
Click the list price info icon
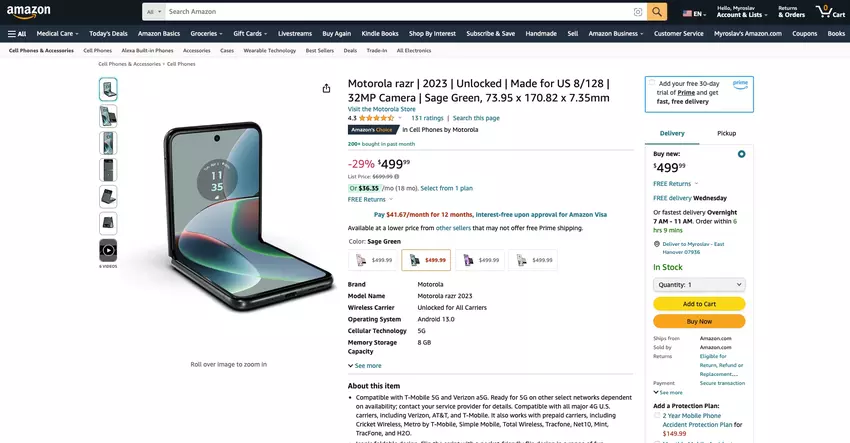click(398, 176)
